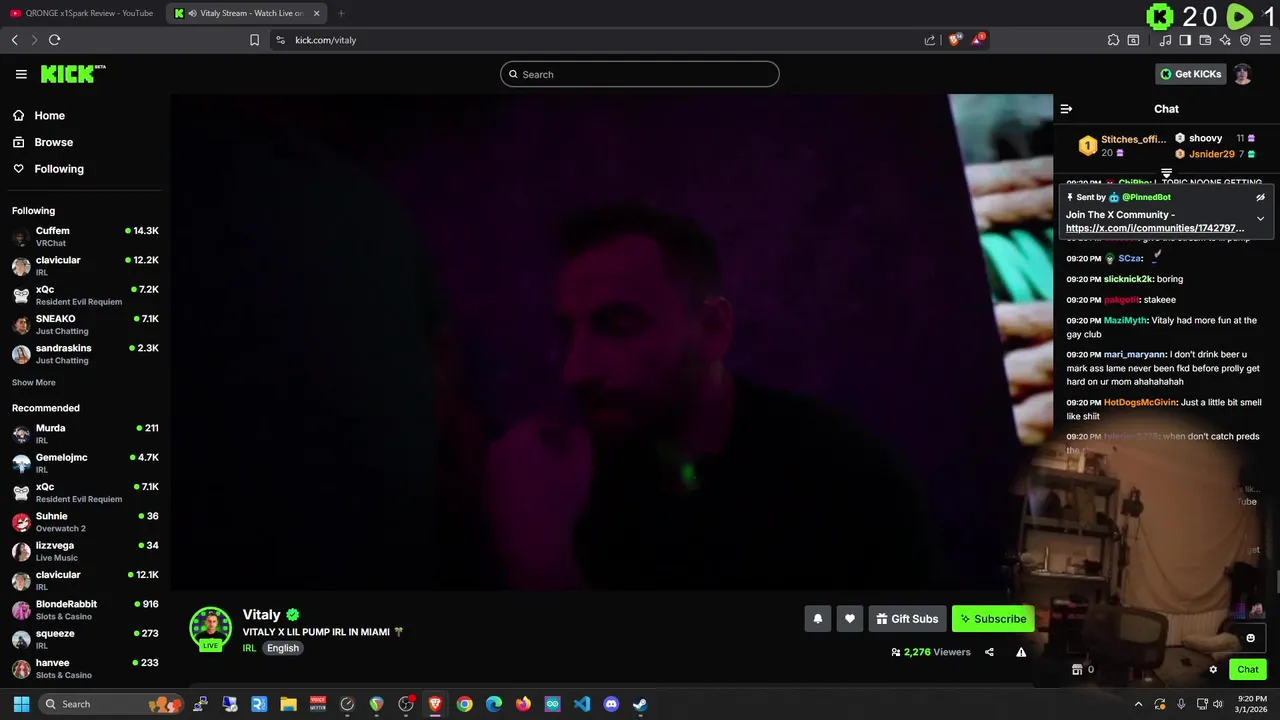Open Brave VPN shield icon
The image size is (1280, 720).
tap(1245, 40)
